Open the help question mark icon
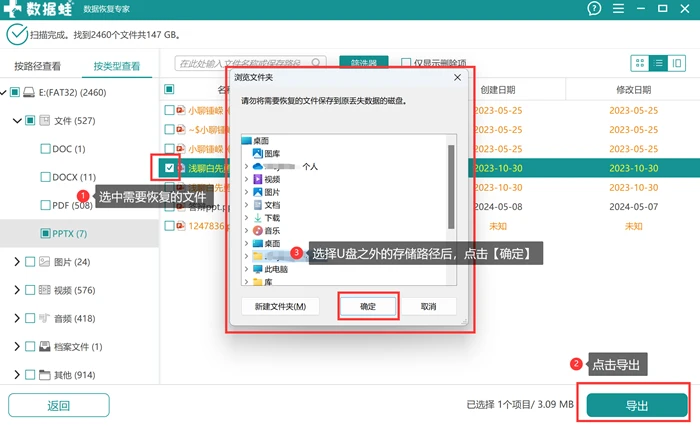The image size is (700, 426). click(594, 8)
